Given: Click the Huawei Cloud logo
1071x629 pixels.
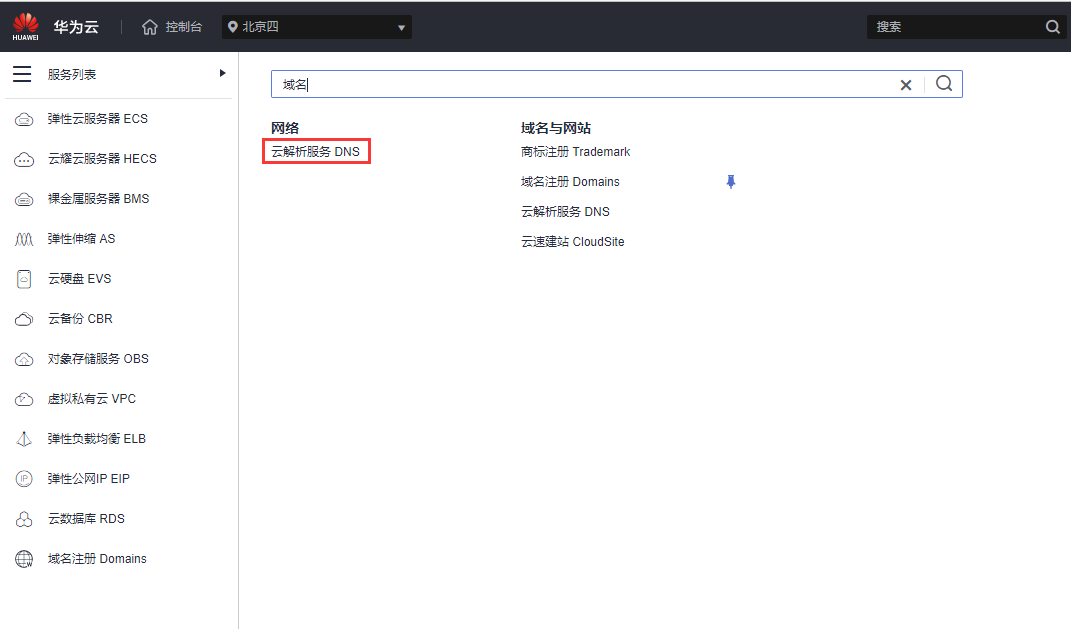Looking at the screenshot, I should (25, 27).
